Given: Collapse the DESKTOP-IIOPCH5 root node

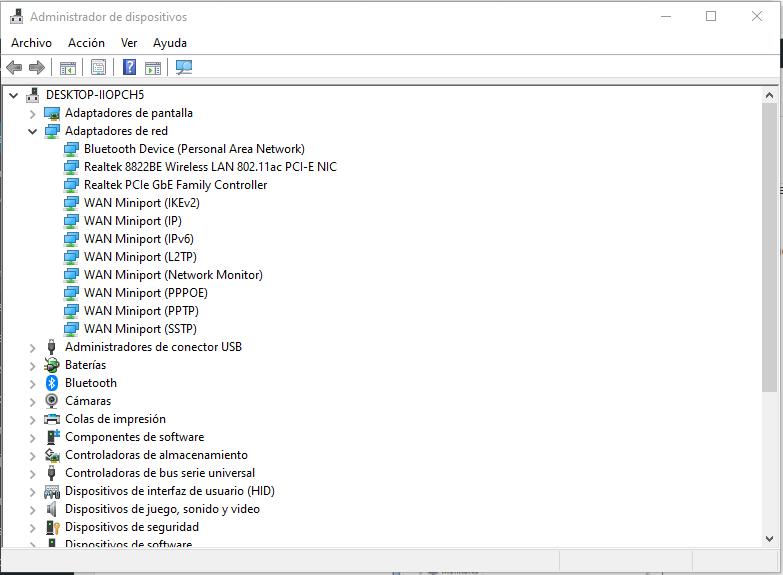Looking at the screenshot, I should [13, 95].
